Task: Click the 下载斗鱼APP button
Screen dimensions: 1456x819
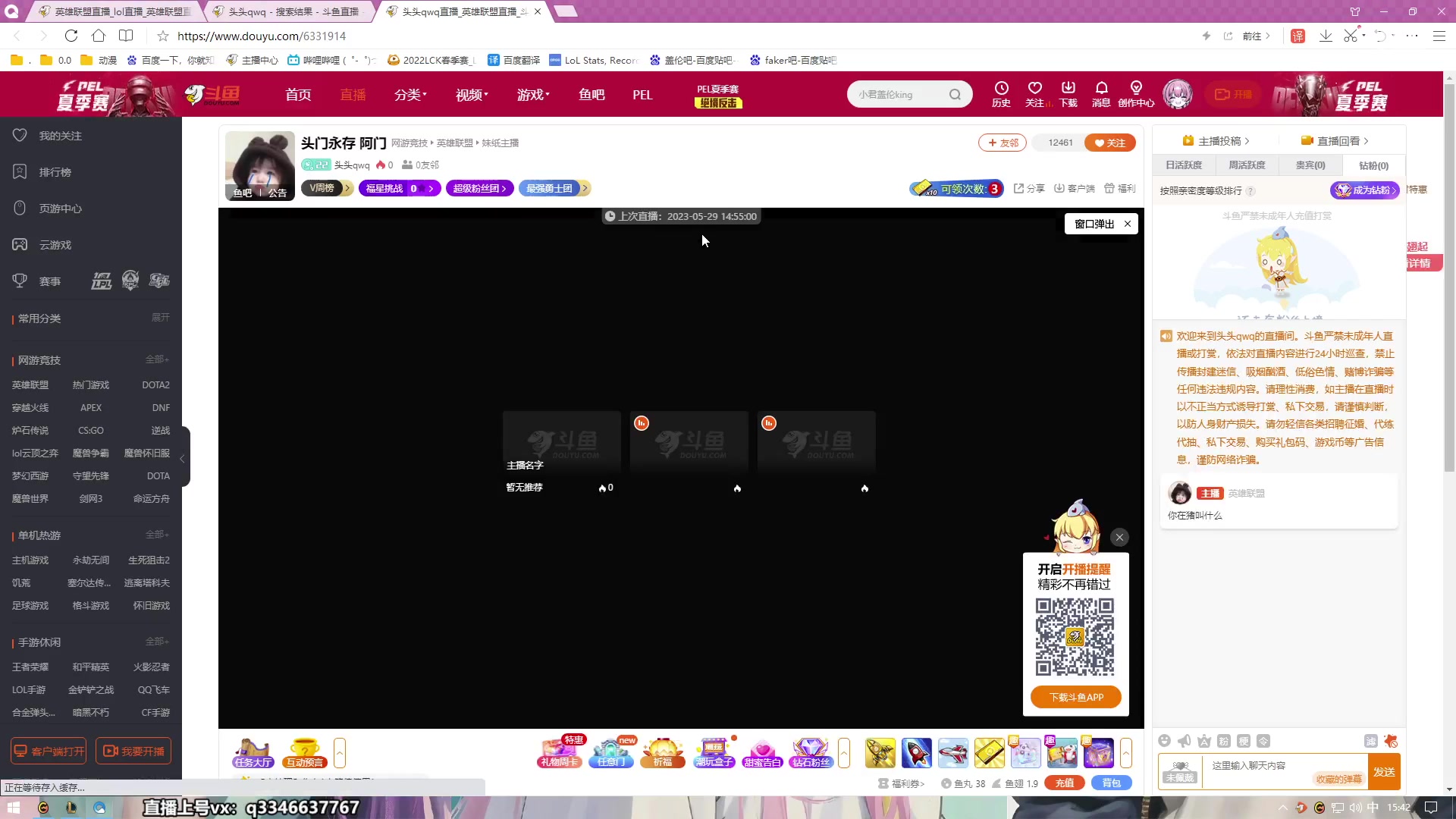Action: (x=1075, y=697)
